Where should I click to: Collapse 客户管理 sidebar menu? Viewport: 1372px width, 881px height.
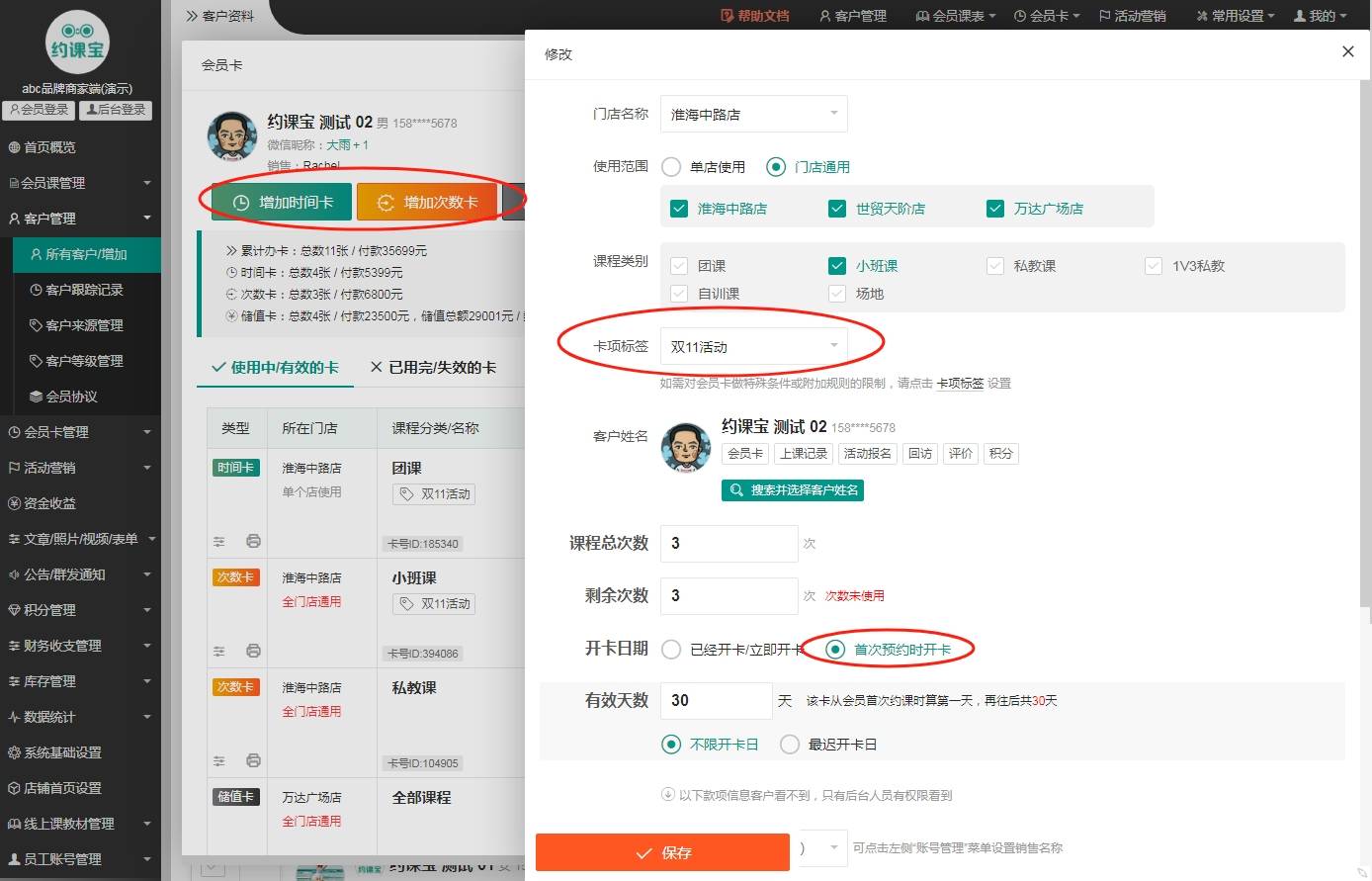80,219
